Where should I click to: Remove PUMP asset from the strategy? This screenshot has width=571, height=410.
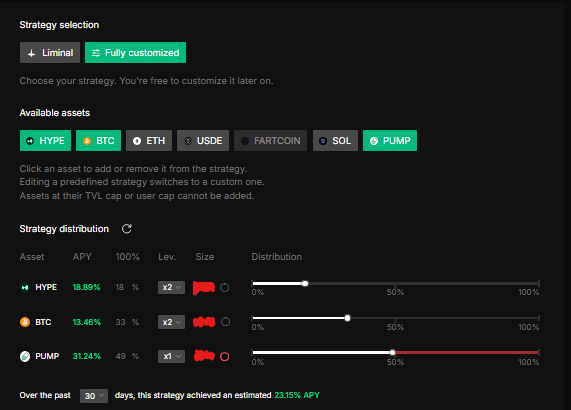point(390,141)
